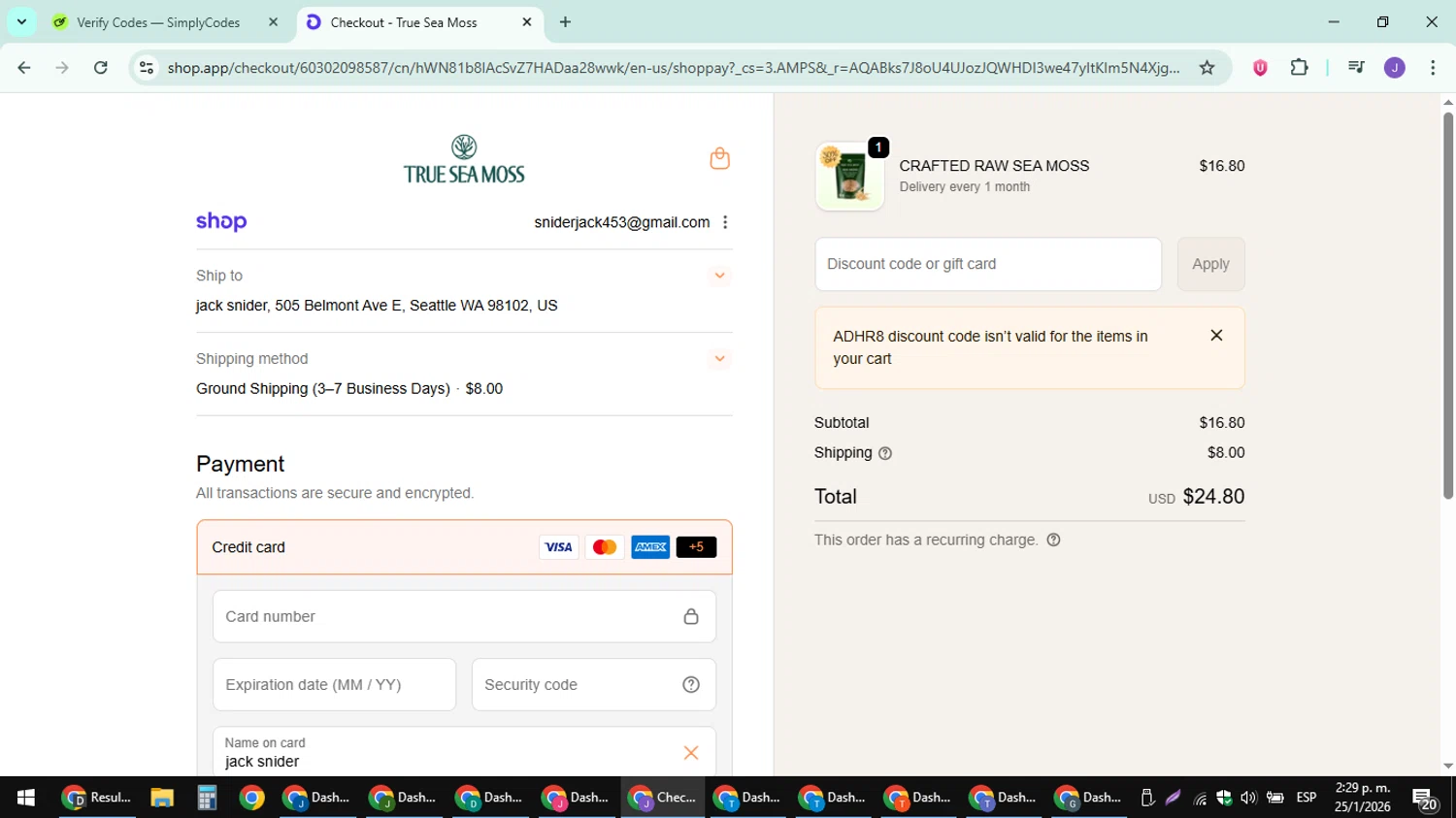Viewport: 1456px width, 818px height.
Task: Open File Explorer from the taskbar
Action: (x=161, y=798)
